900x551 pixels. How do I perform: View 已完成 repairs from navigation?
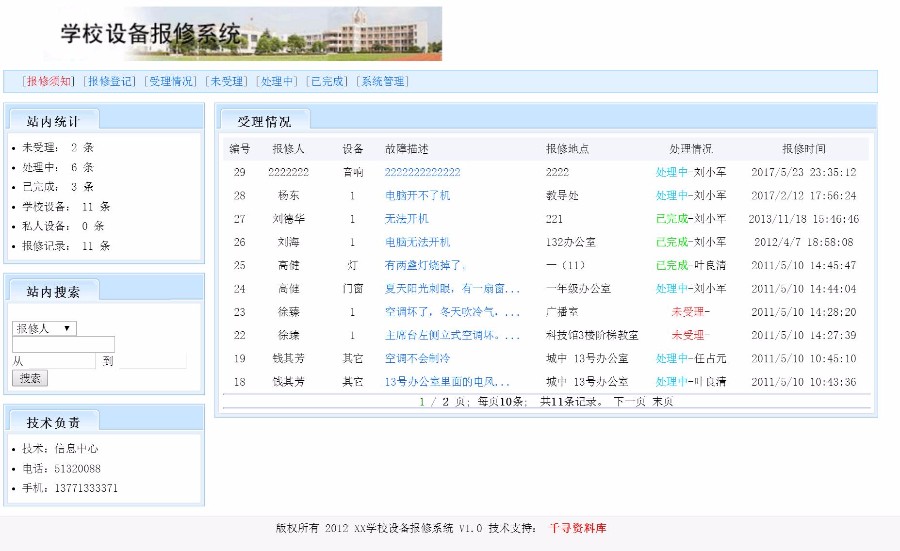327,82
